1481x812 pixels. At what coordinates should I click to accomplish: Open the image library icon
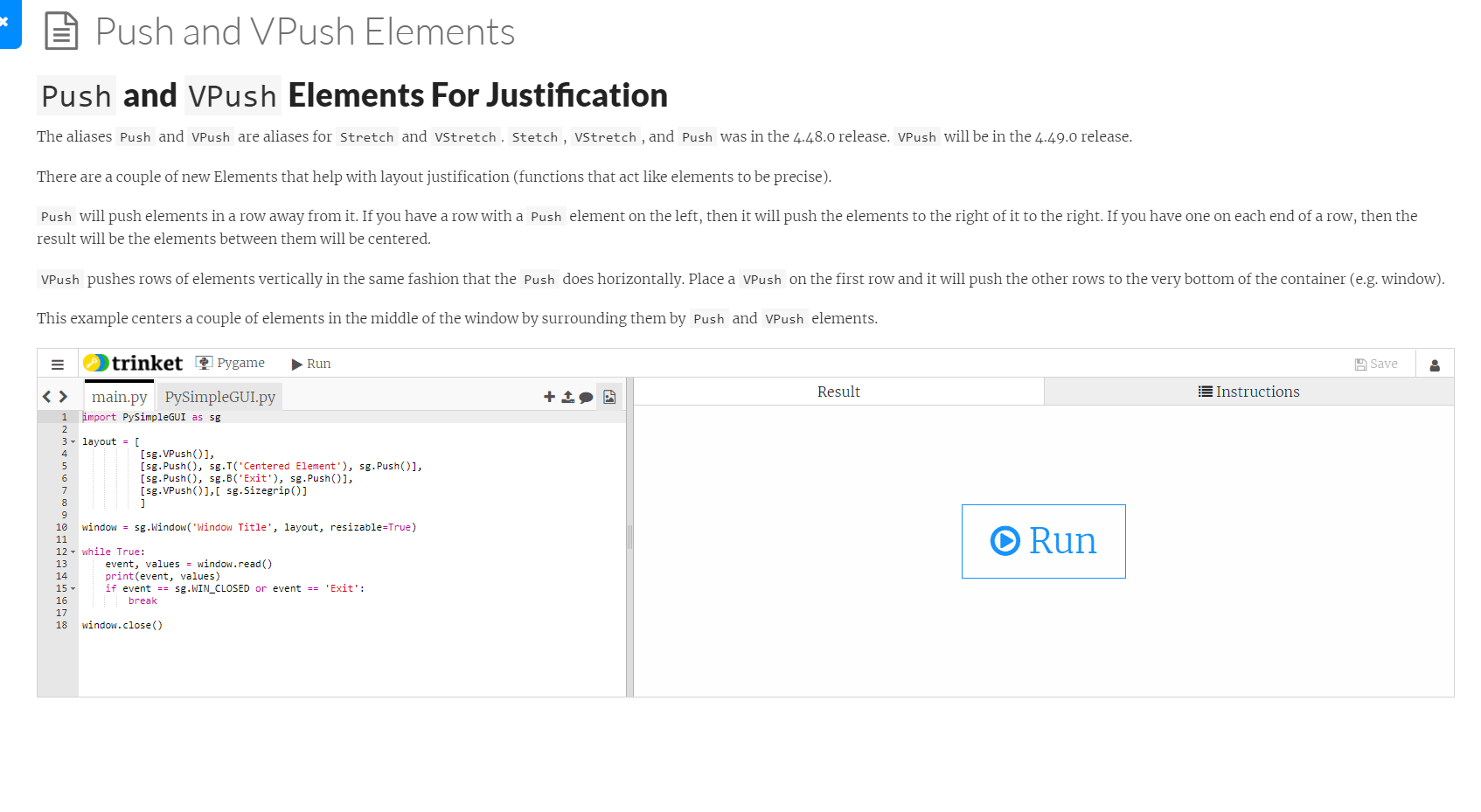[x=609, y=397]
